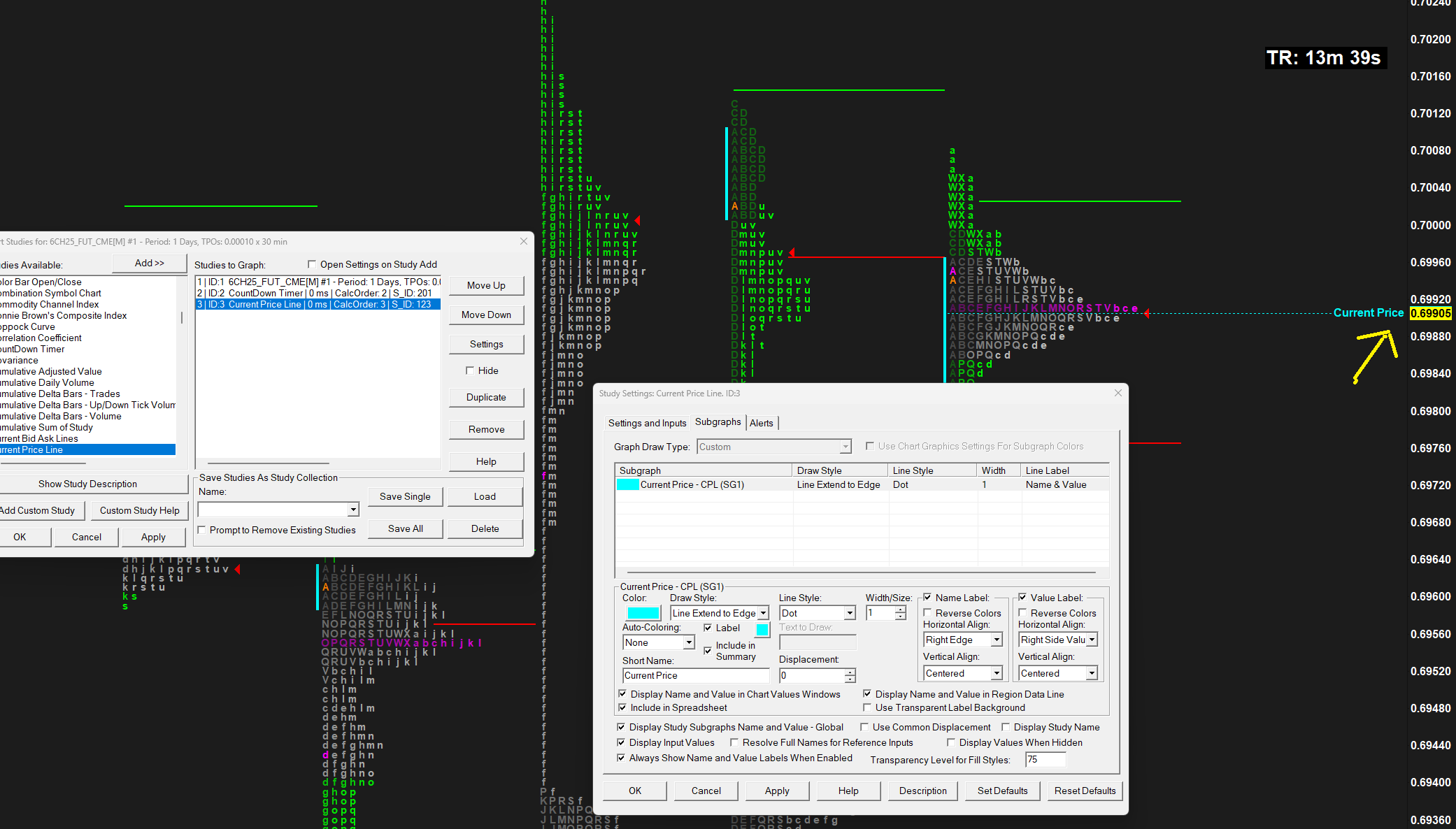Toggle the Hide study checkbox
Viewport: 1456px width, 829px height.
(x=470, y=370)
